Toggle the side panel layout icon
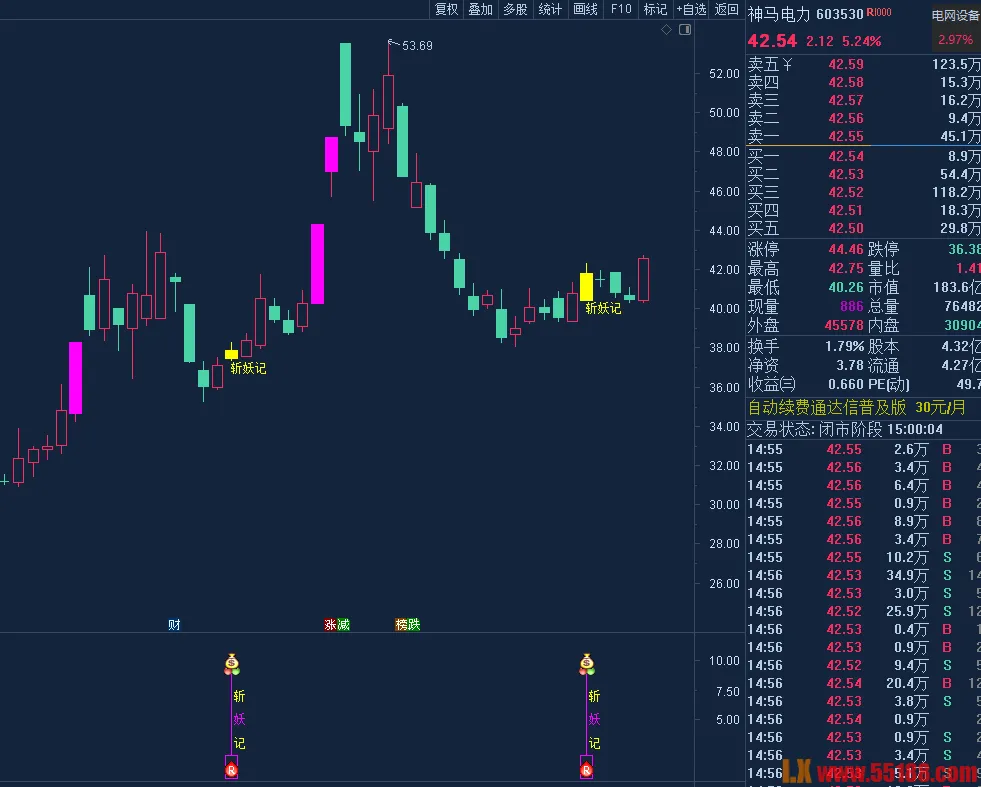The width and height of the screenshot is (981, 787). 685,30
